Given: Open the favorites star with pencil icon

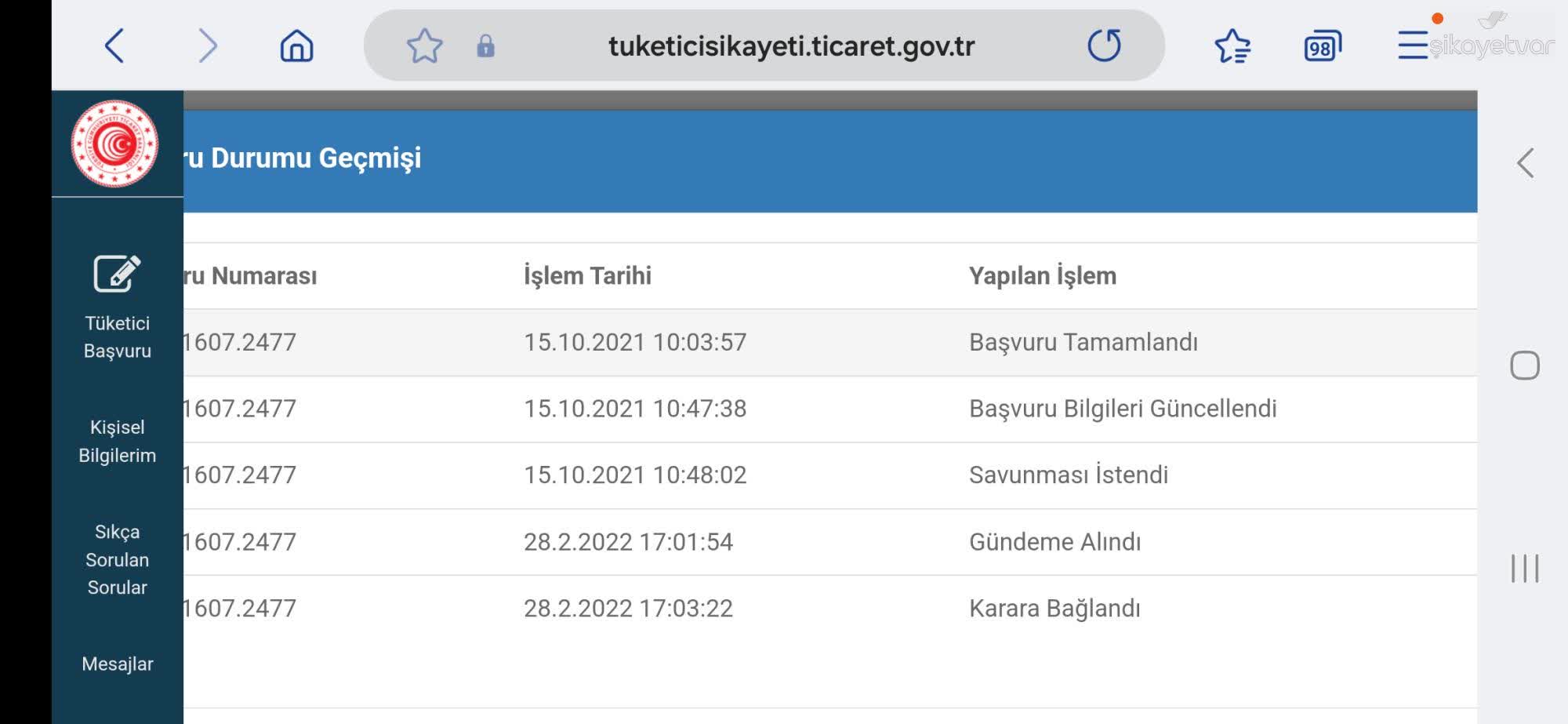Looking at the screenshot, I should (x=1232, y=45).
